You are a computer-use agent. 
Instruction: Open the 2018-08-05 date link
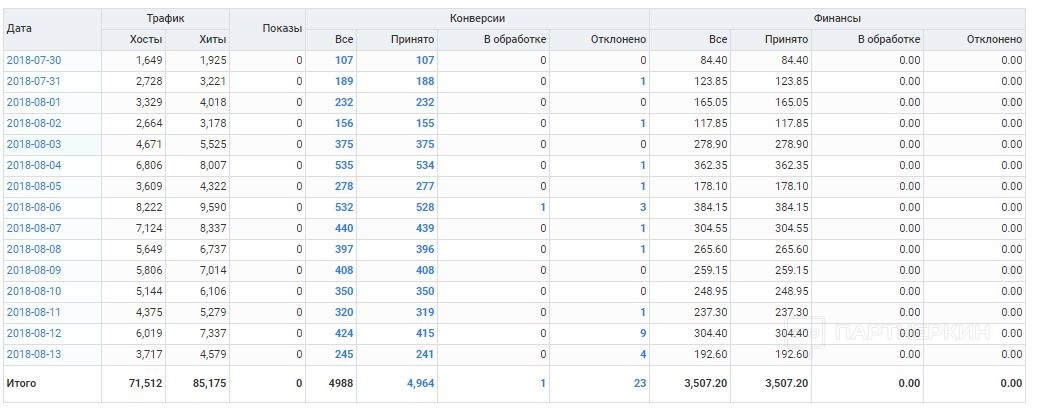pos(34,187)
